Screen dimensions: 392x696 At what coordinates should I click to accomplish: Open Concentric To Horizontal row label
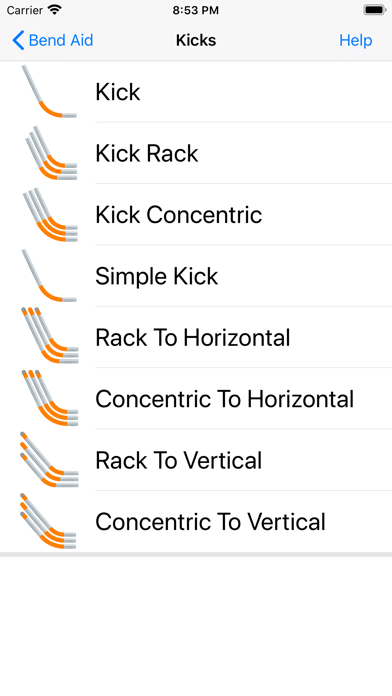point(225,399)
